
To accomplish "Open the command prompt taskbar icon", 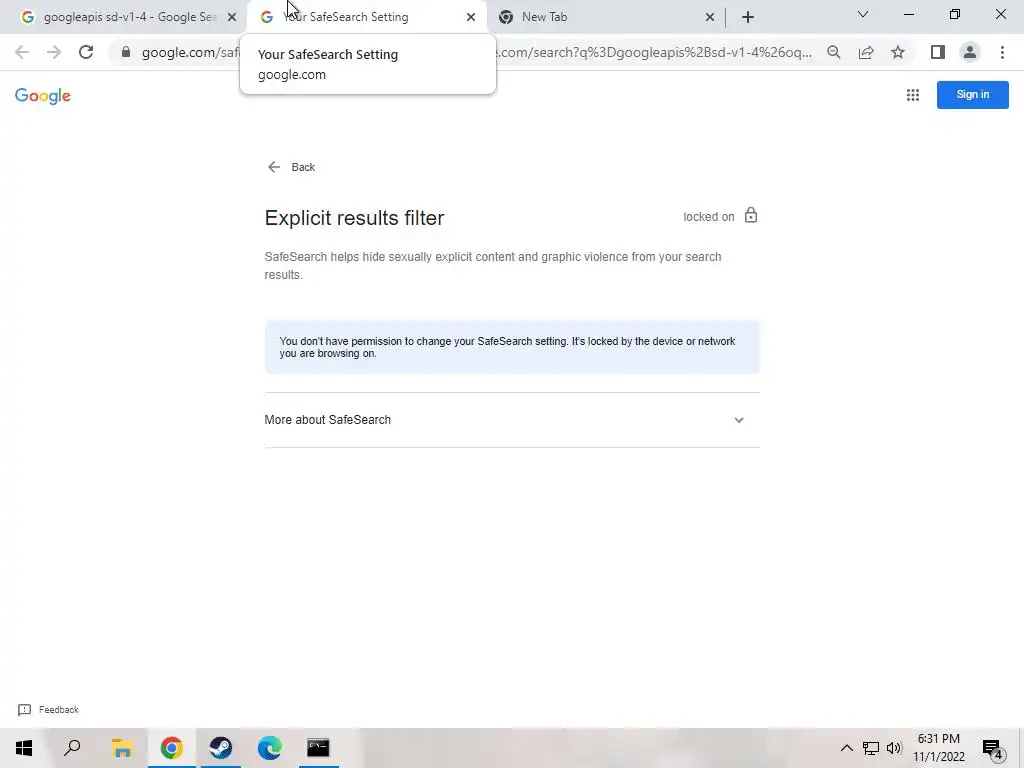I will (x=318, y=748).
